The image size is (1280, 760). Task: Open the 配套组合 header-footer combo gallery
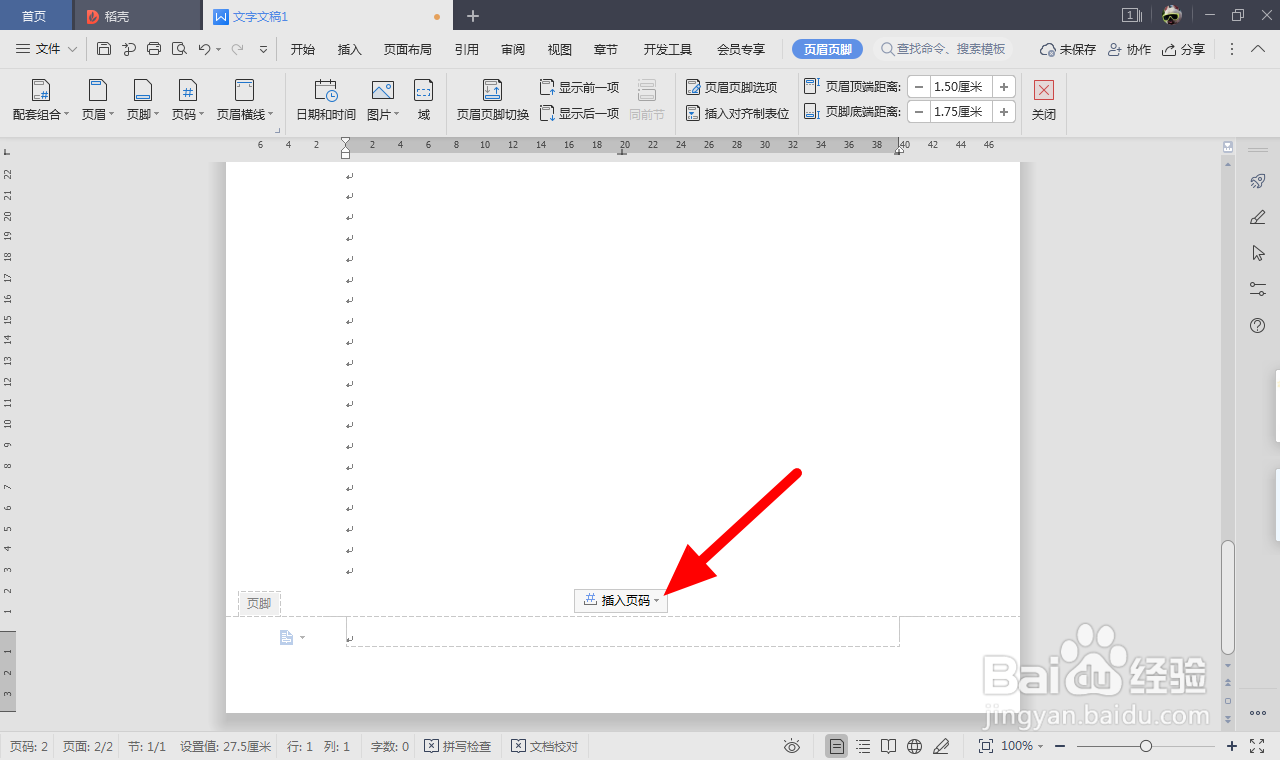40,100
